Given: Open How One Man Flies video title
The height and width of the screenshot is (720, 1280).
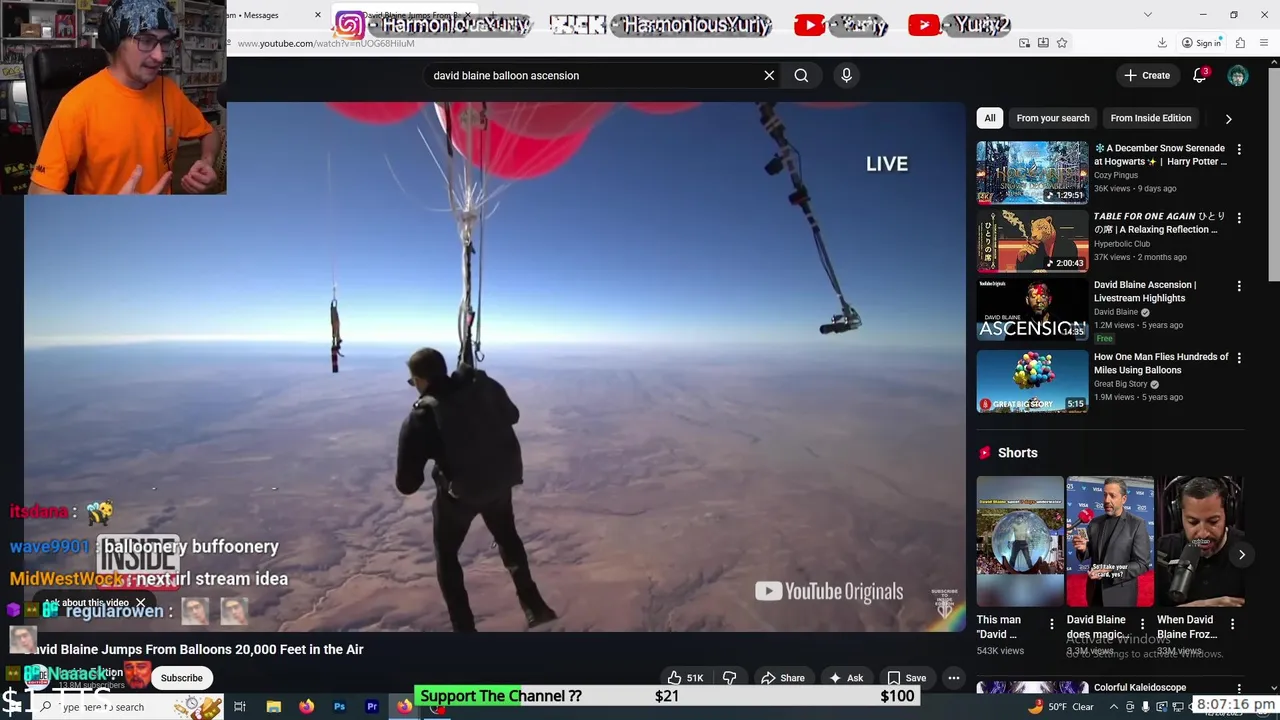Looking at the screenshot, I should pos(1161,363).
